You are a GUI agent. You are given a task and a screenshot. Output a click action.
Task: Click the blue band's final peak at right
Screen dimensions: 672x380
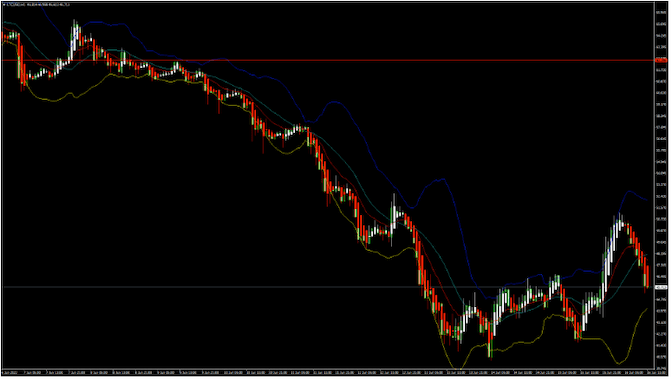coord(630,191)
